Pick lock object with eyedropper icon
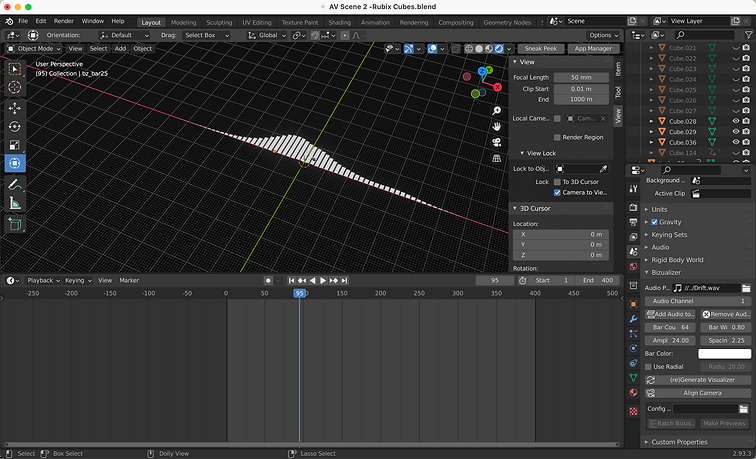The height and width of the screenshot is (459, 756). 603,169
